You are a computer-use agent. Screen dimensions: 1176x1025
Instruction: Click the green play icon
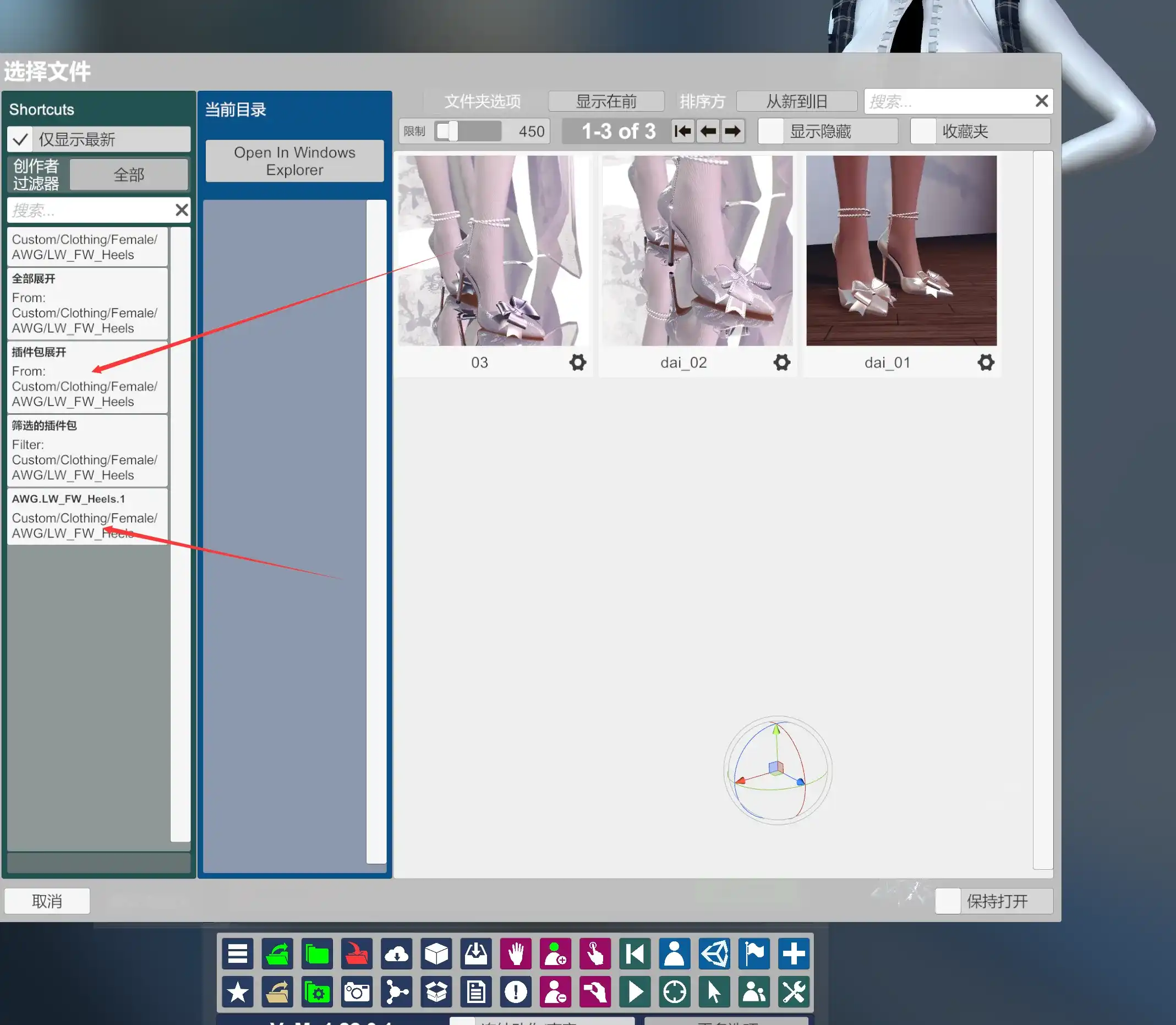635,992
